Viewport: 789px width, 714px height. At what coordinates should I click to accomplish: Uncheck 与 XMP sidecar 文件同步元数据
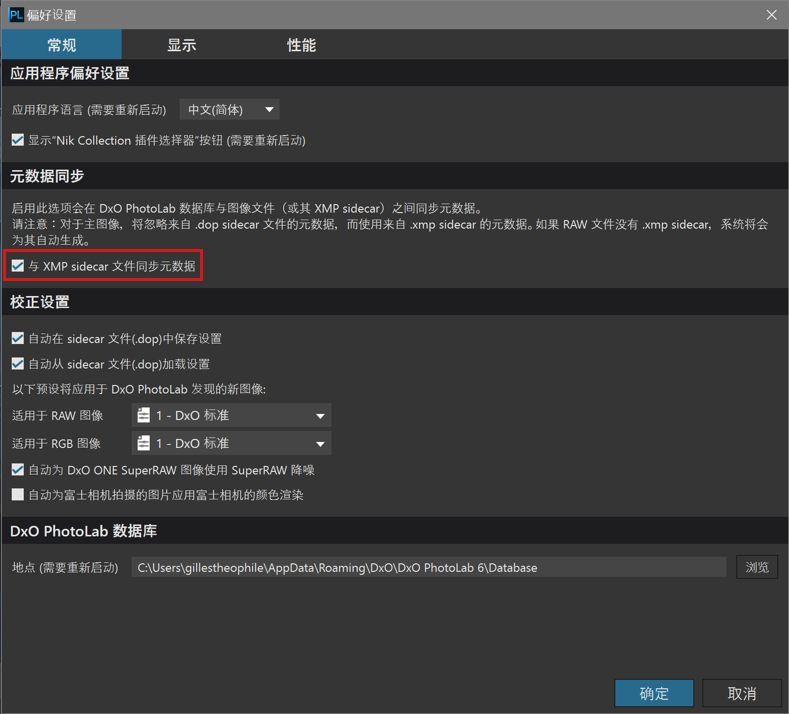point(18,266)
